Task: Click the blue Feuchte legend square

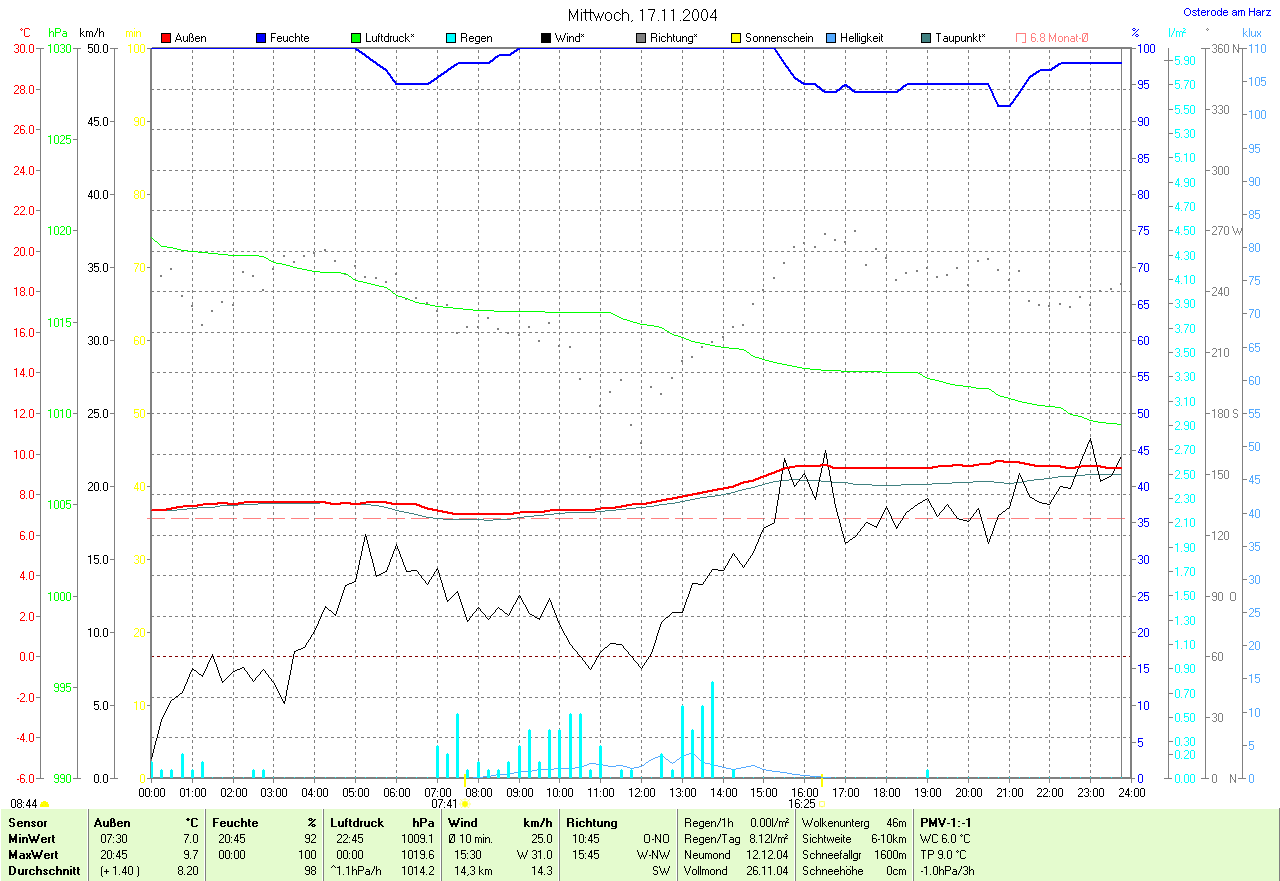Action: tap(261, 38)
